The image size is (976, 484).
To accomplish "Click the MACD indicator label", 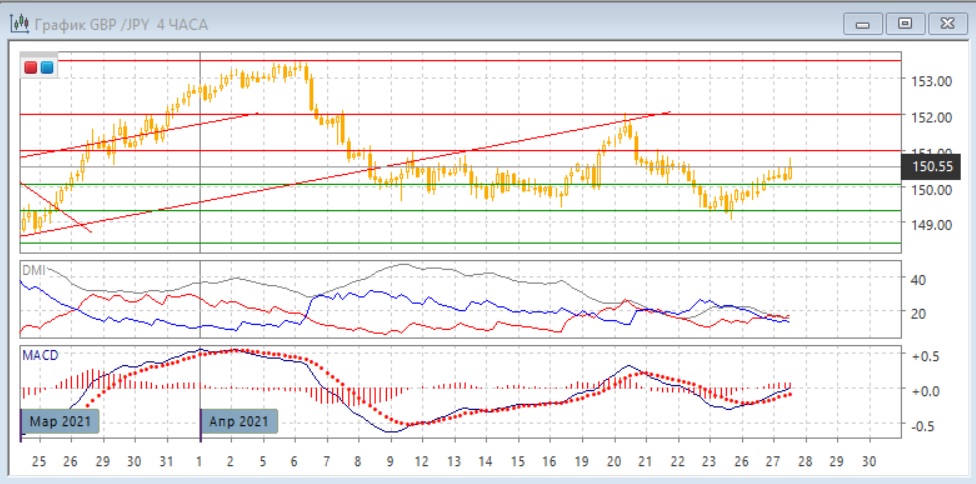I will 38,354.
